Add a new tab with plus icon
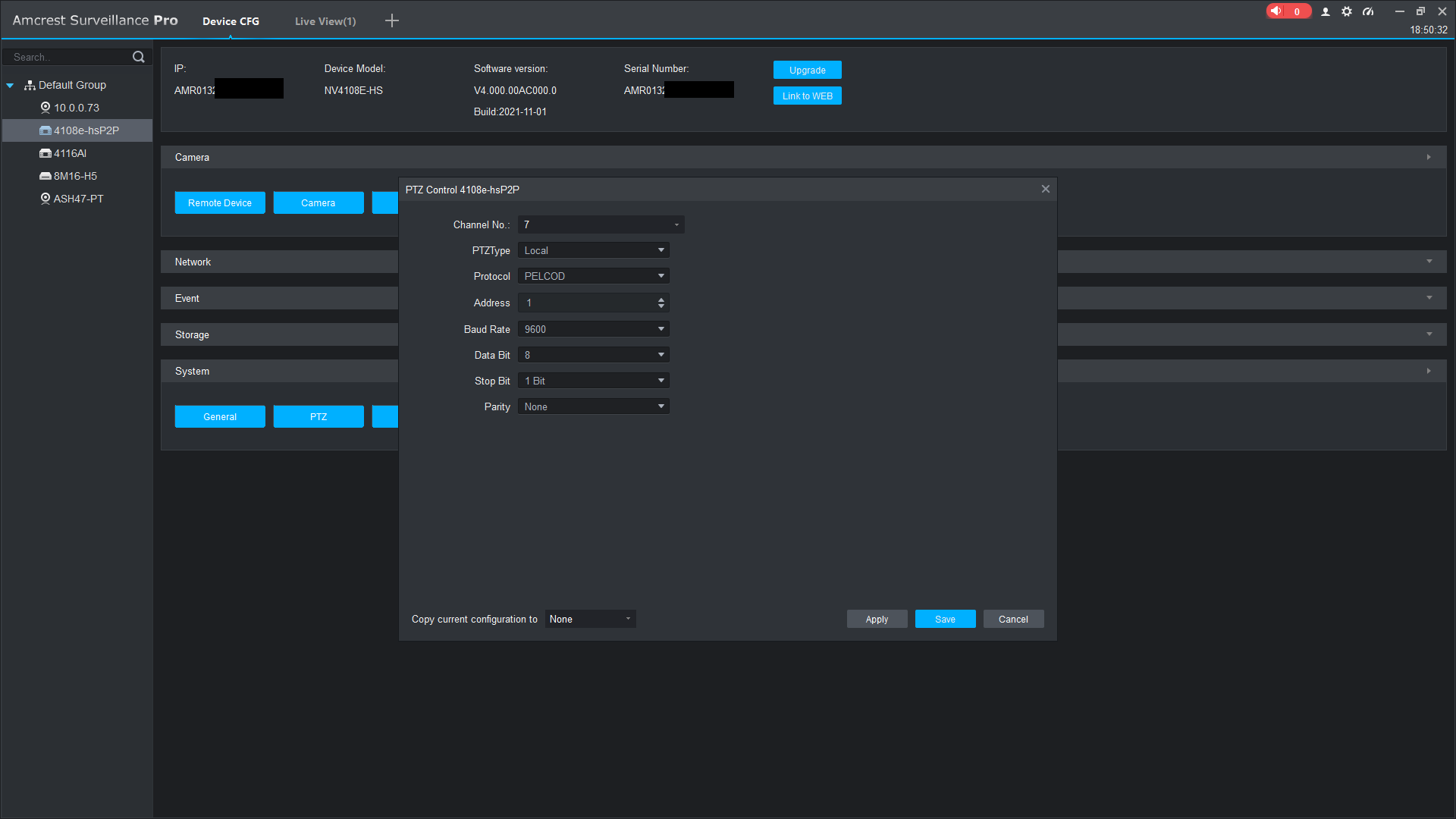Viewport: 1456px width, 819px height. (392, 20)
